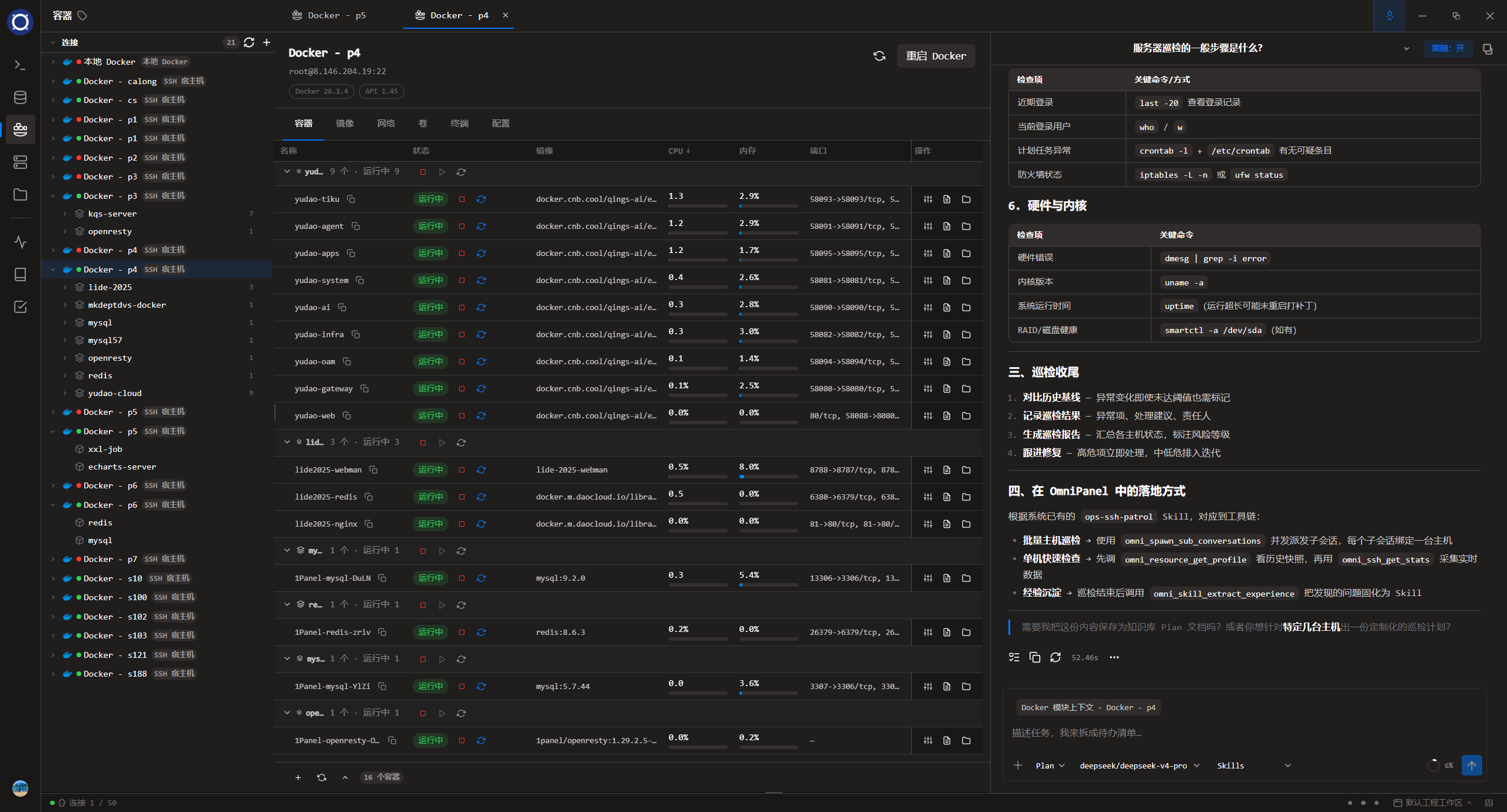The height and width of the screenshot is (812, 1507).
Task: Close the Docker - p4 tab
Action: (x=505, y=15)
